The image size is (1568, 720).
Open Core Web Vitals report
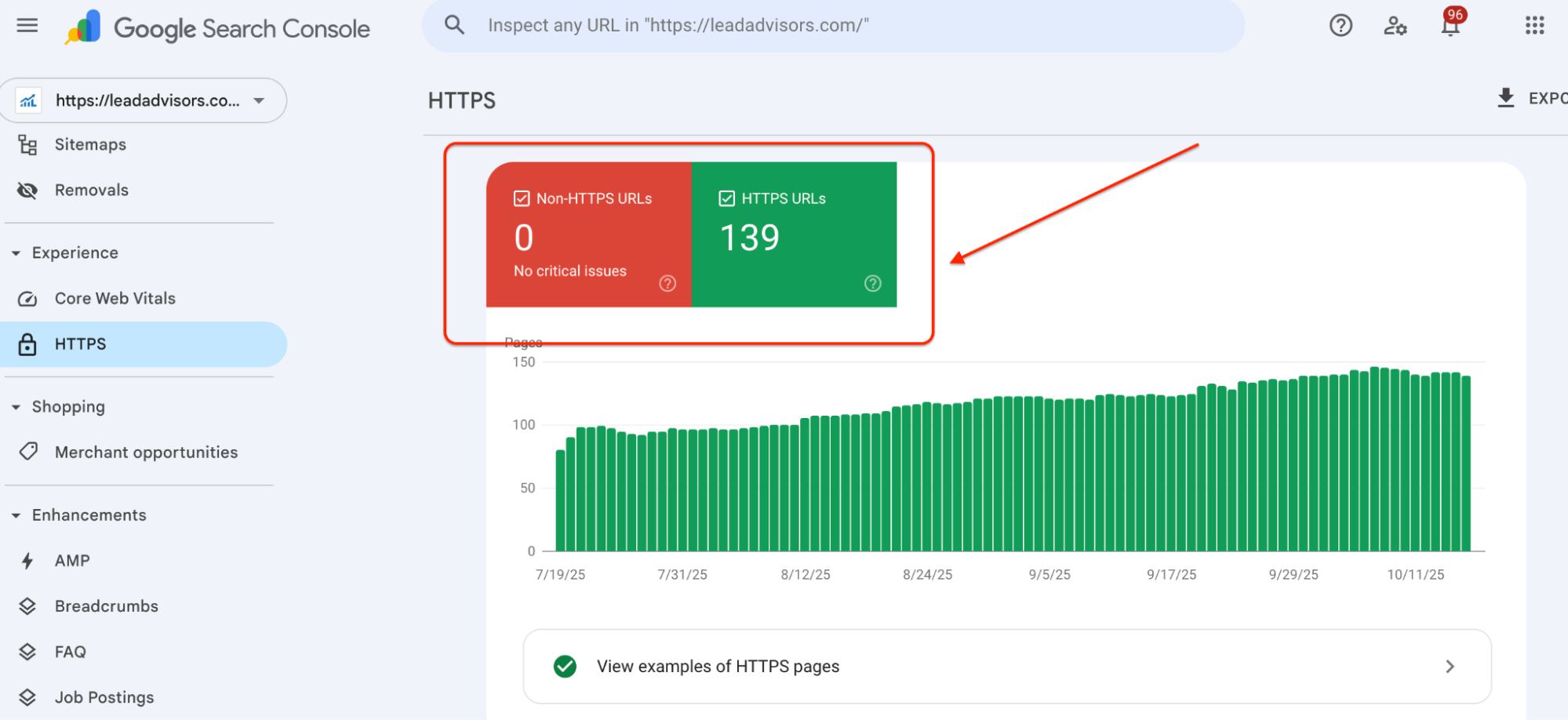point(115,299)
